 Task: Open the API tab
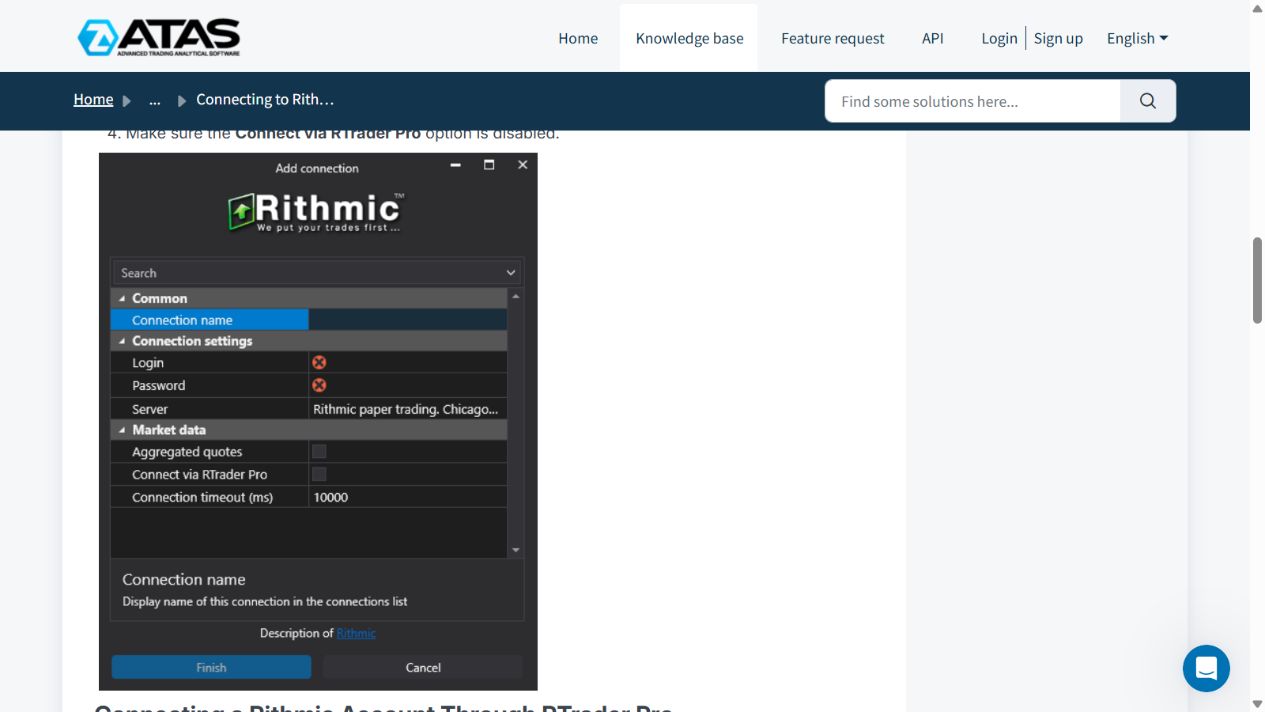[933, 38]
